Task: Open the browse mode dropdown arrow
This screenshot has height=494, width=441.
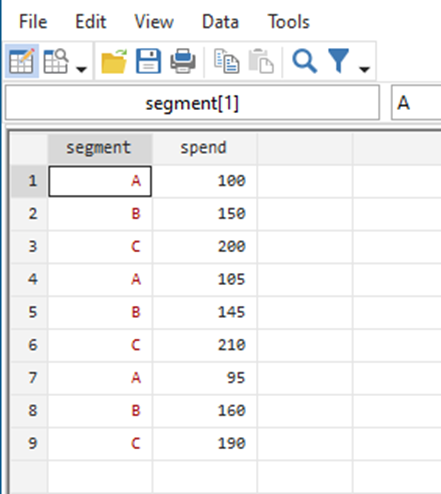Action: coord(81,69)
